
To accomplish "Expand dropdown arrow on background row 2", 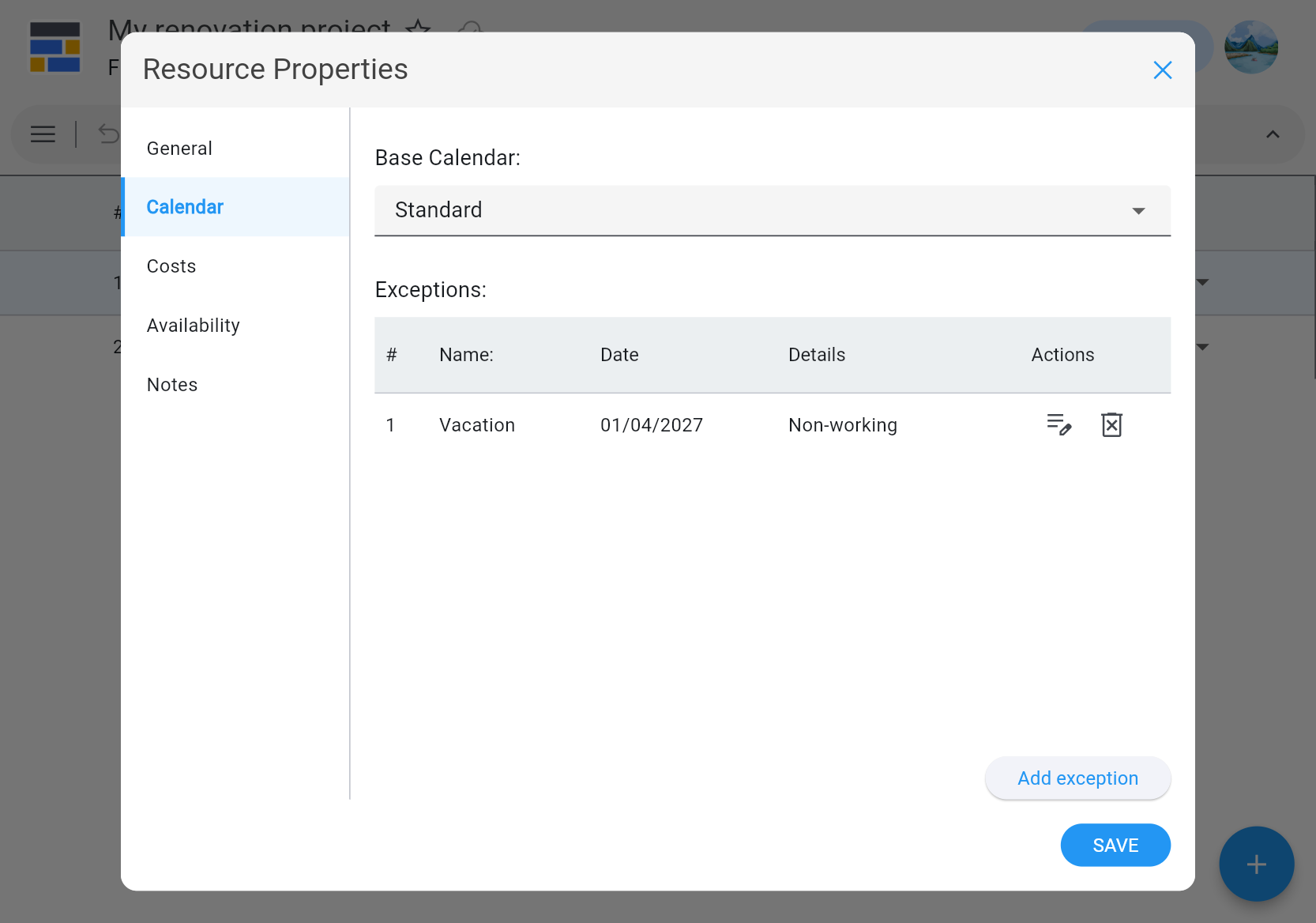I will click(1203, 347).
